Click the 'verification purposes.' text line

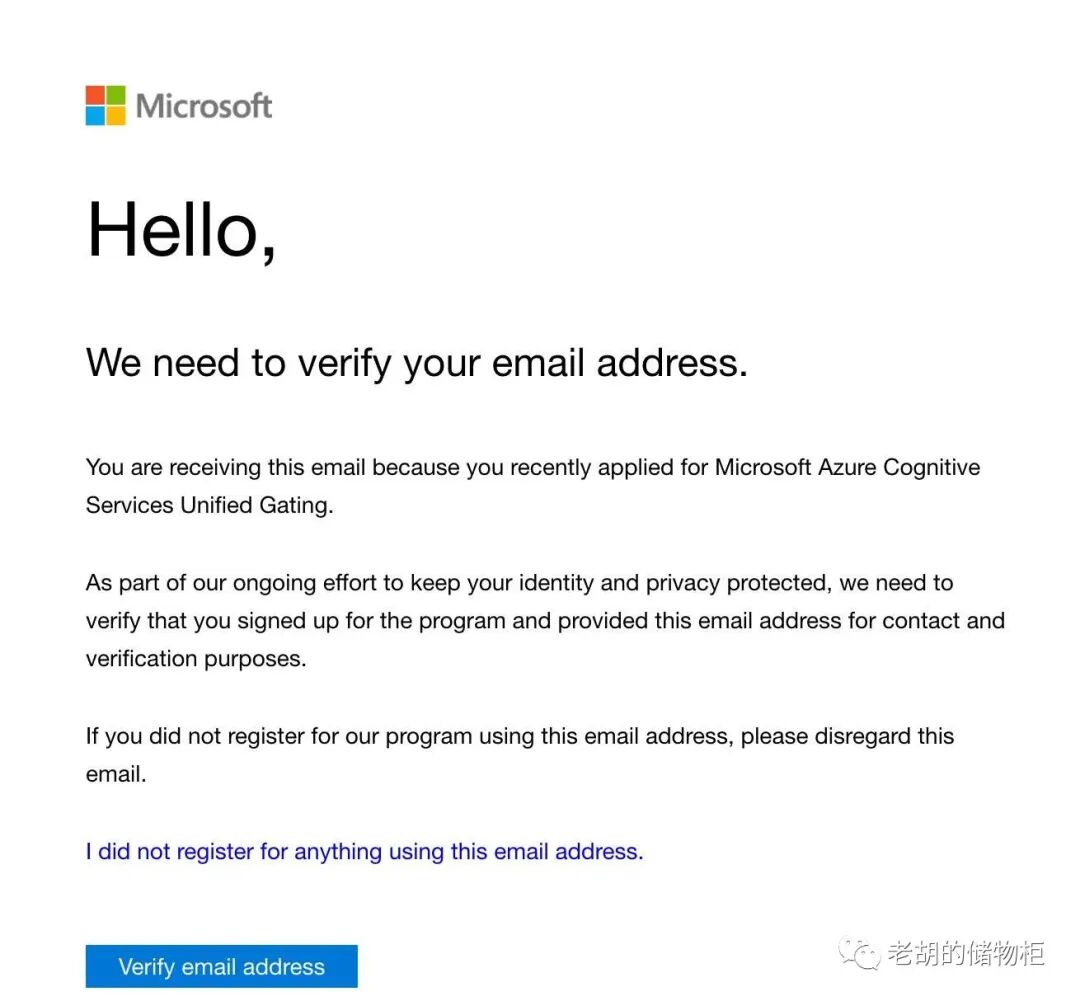click(196, 659)
